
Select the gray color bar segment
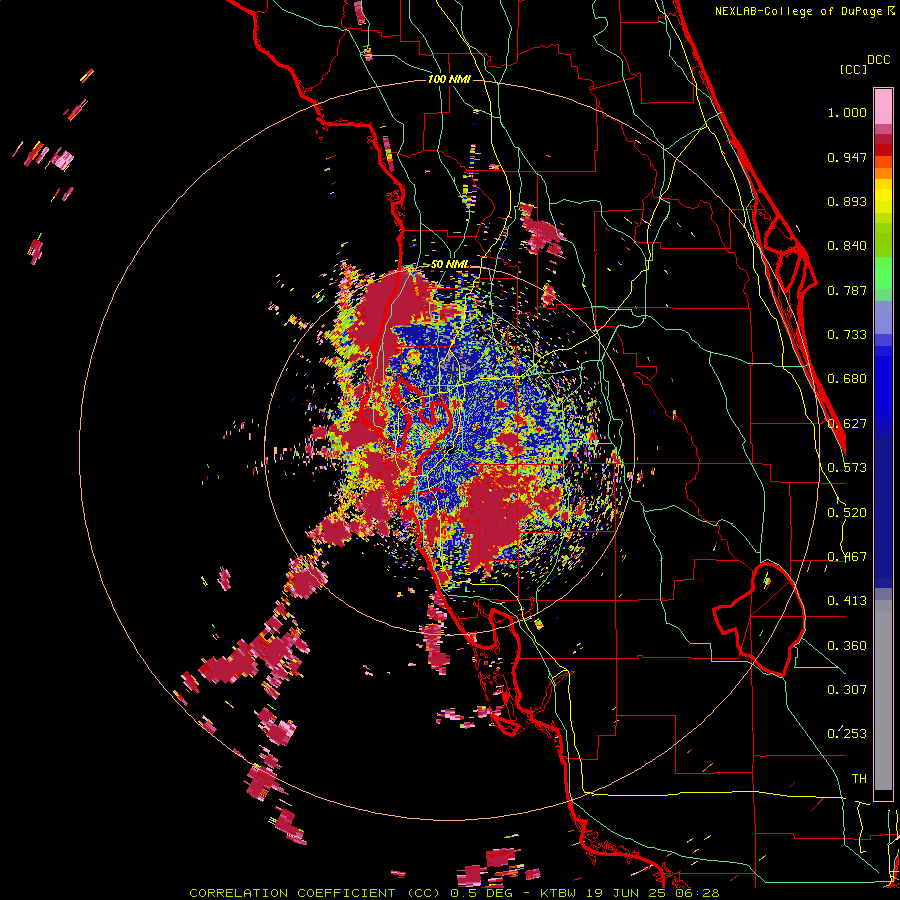[x=883, y=695]
